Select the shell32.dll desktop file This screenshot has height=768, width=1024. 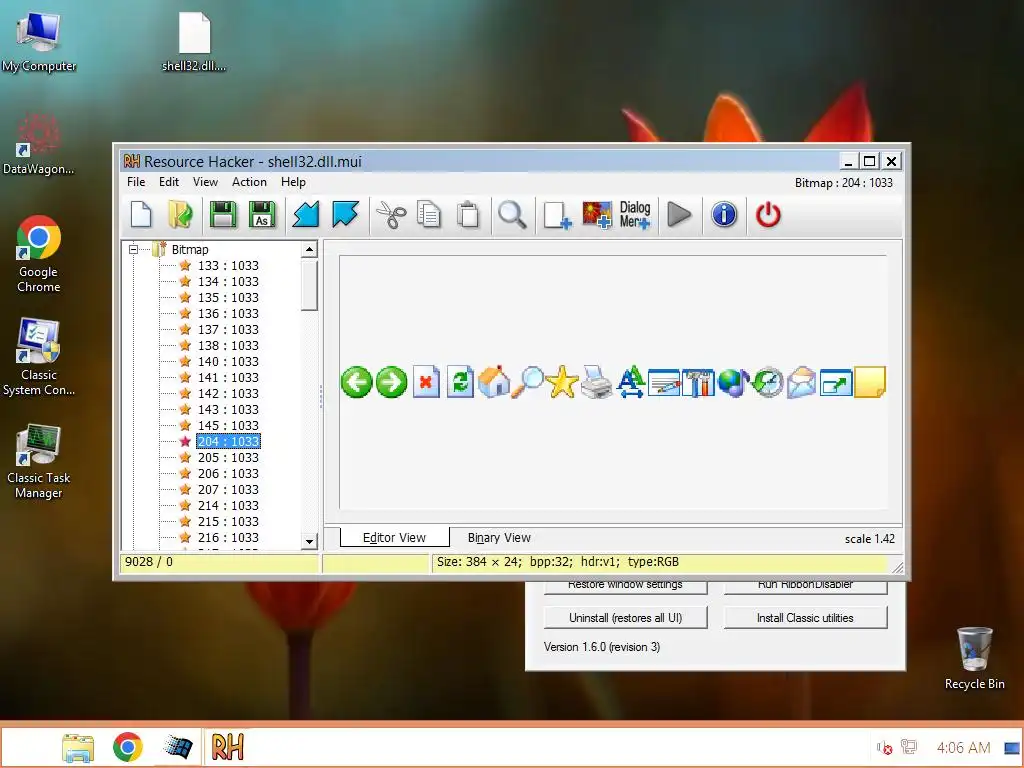[194, 42]
